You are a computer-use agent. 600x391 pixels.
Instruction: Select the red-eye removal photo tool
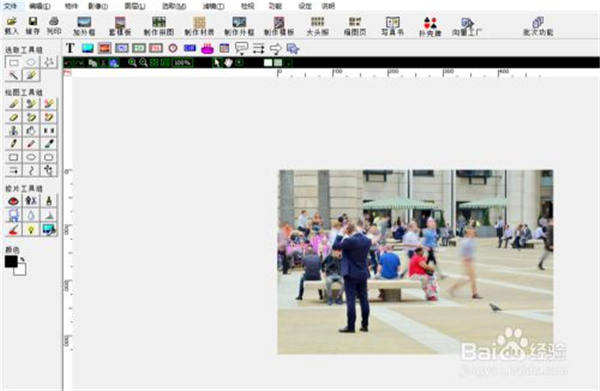point(13,201)
